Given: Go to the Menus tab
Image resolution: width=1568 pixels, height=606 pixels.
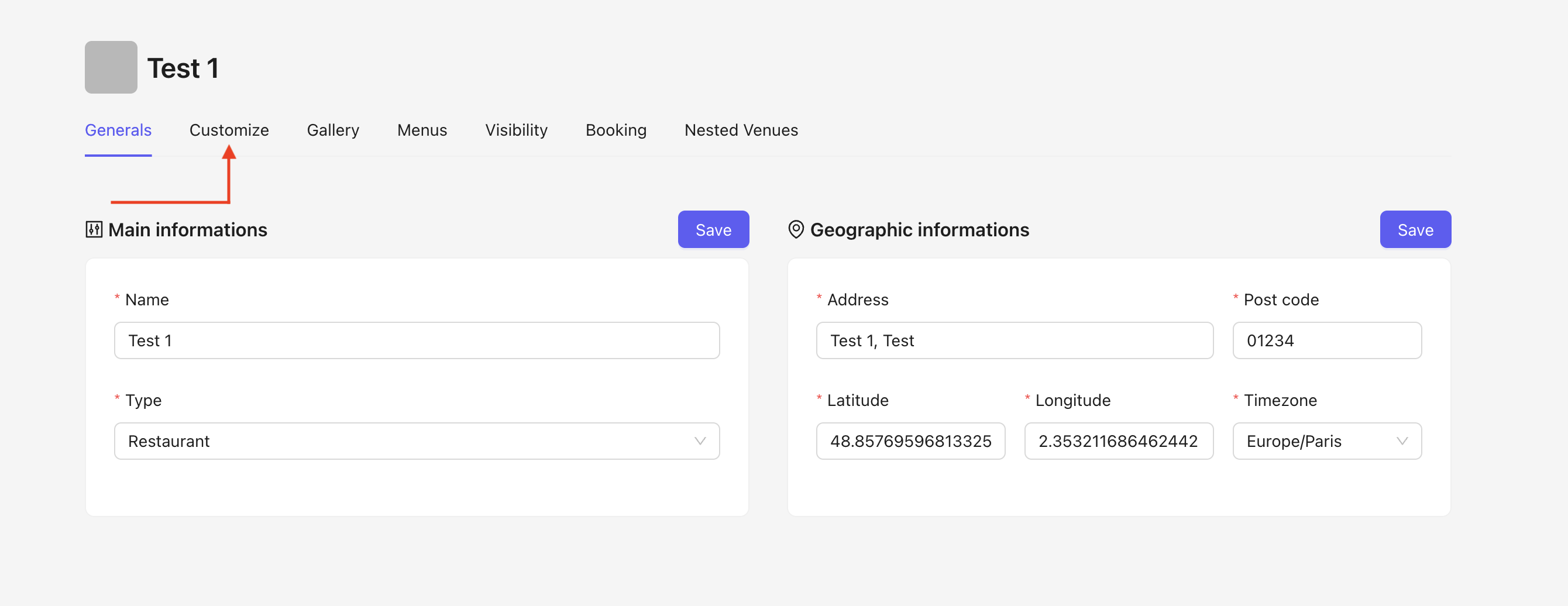Looking at the screenshot, I should 422,130.
